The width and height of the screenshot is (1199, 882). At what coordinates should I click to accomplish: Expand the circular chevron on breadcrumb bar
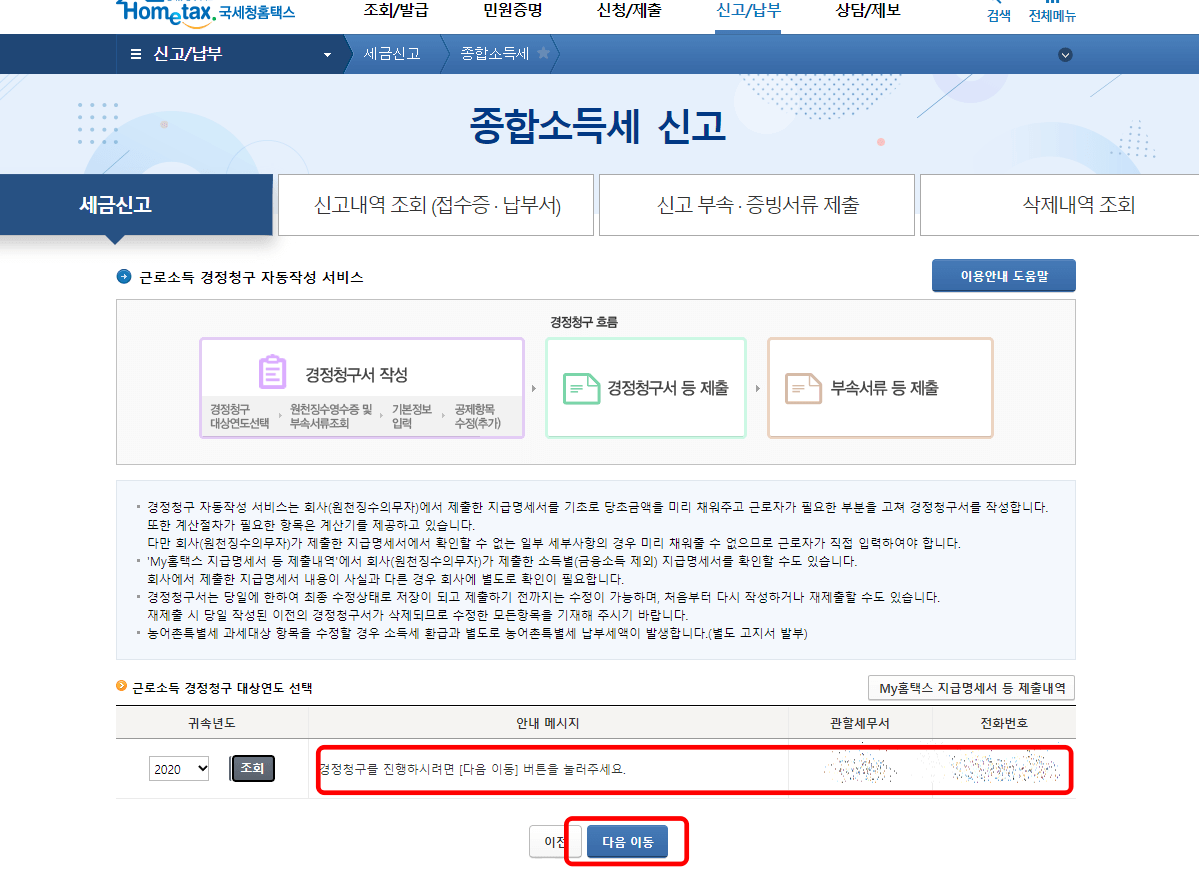point(1065,56)
